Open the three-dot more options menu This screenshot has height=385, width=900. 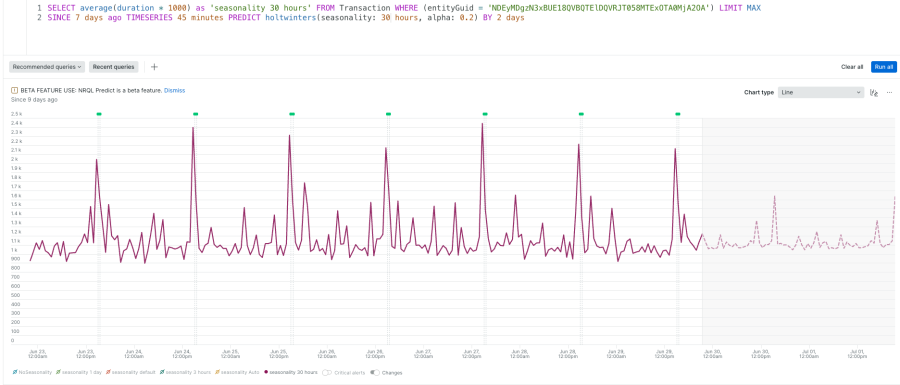(x=890, y=92)
